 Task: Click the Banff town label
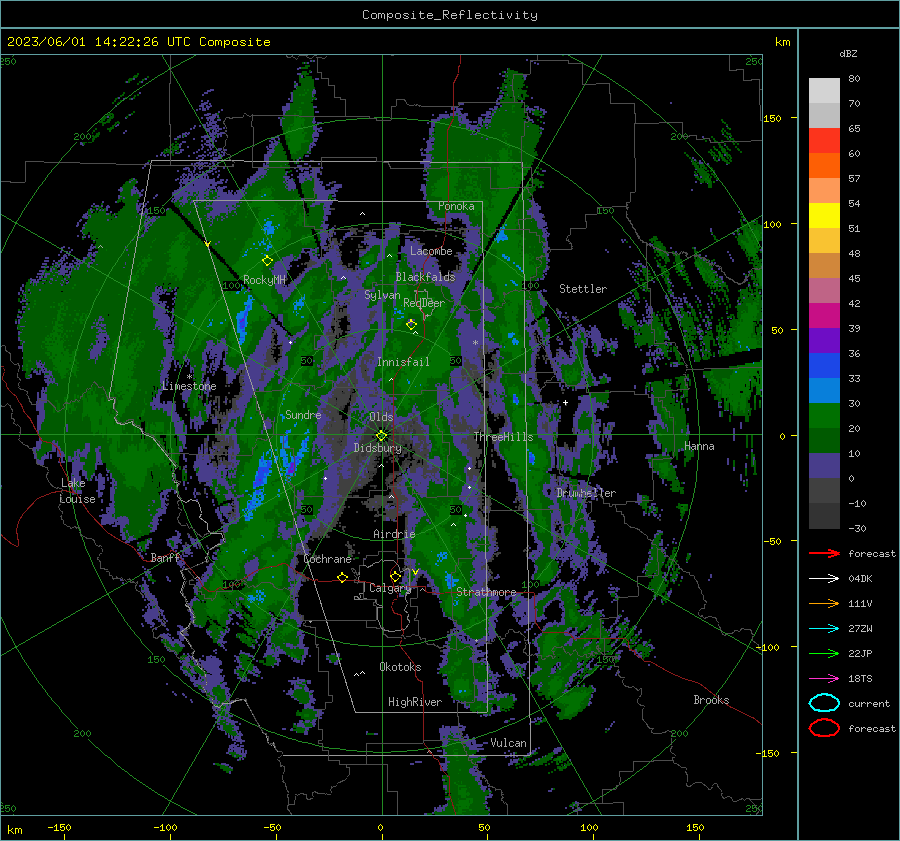165,558
